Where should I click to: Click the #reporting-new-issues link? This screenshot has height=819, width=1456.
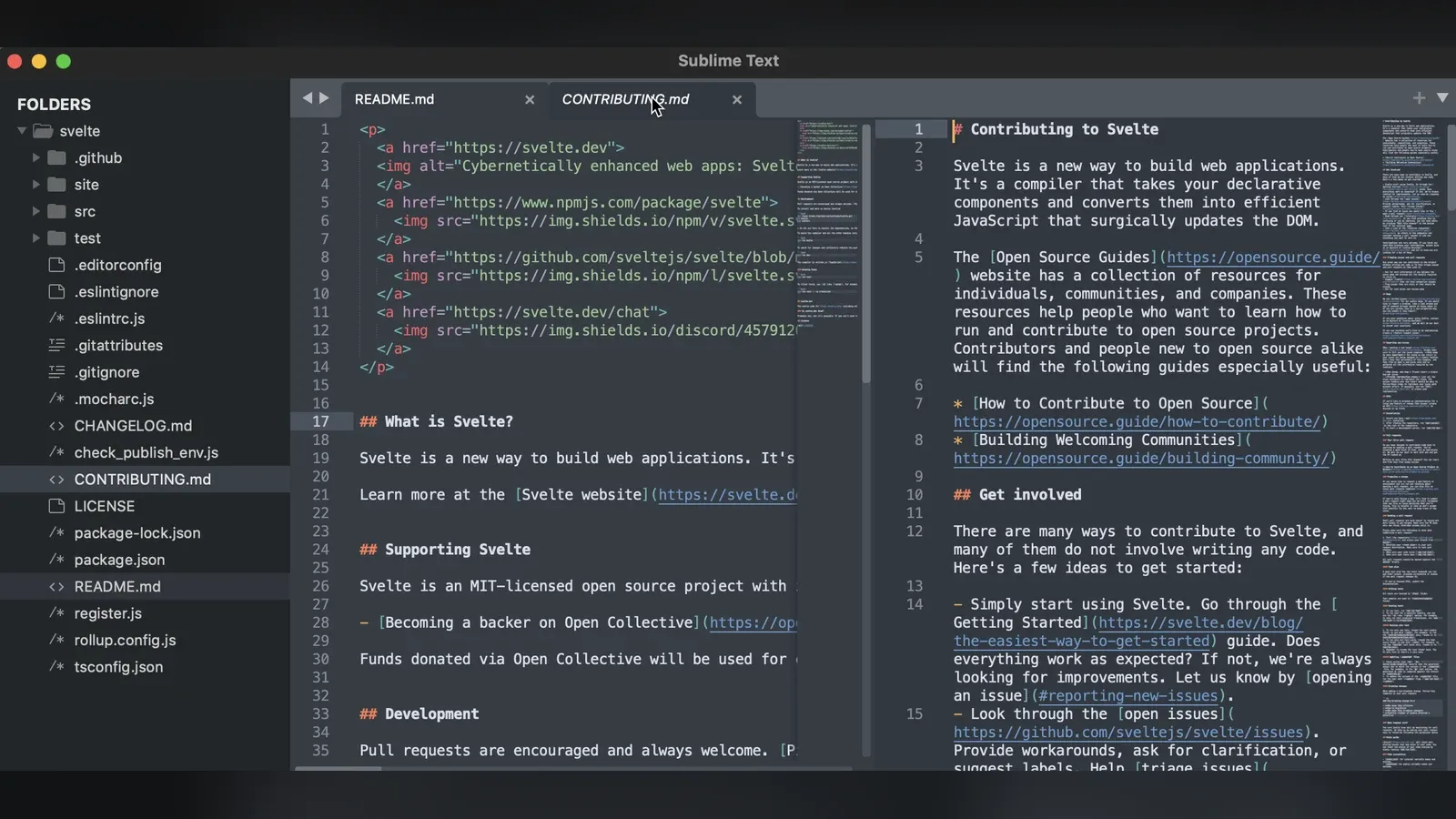pyautogui.click(x=1127, y=696)
